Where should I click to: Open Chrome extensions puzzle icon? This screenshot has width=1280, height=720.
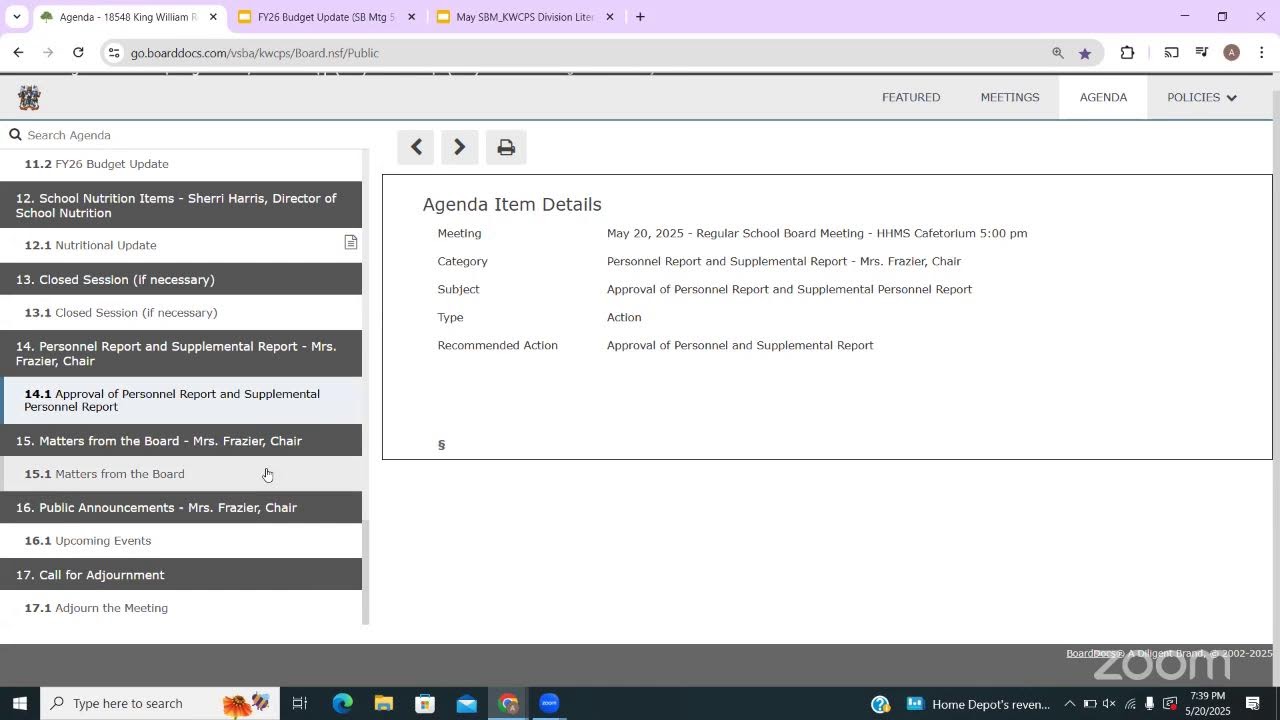(1127, 53)
